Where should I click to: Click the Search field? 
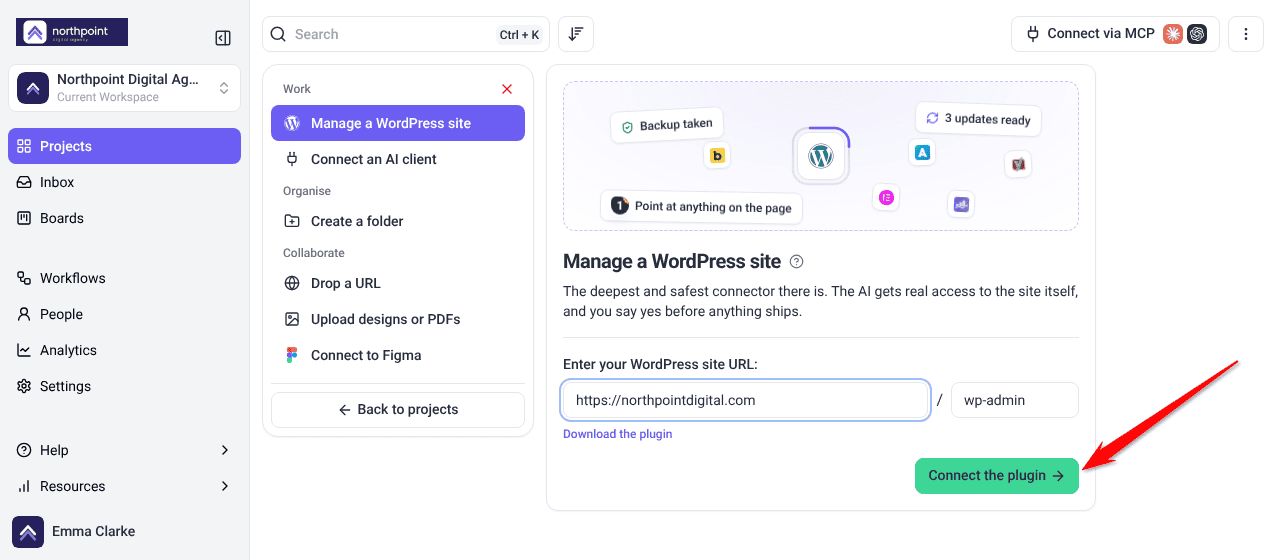406,34
